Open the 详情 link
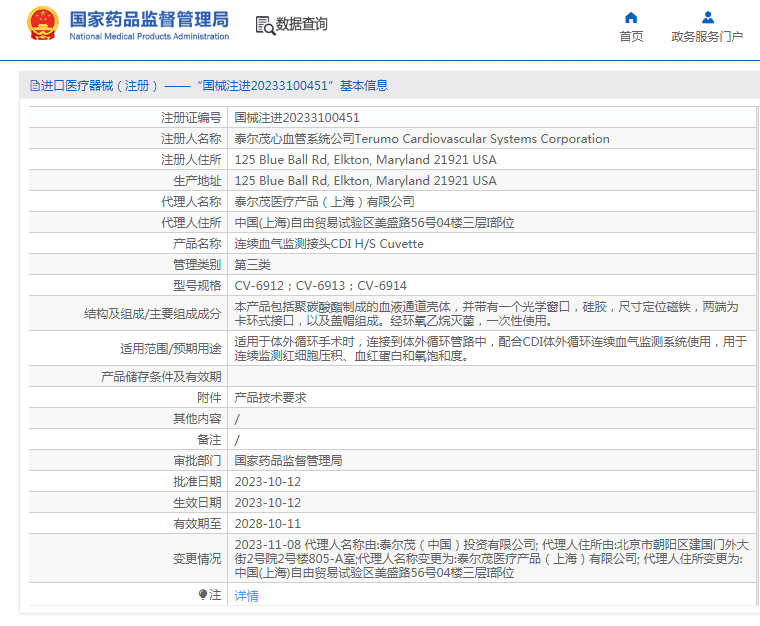The image size is (760, 626). click(246, 595)
